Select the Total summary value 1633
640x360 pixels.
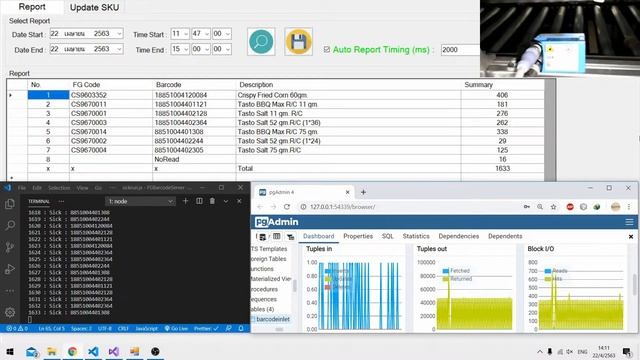coord(502,168)
